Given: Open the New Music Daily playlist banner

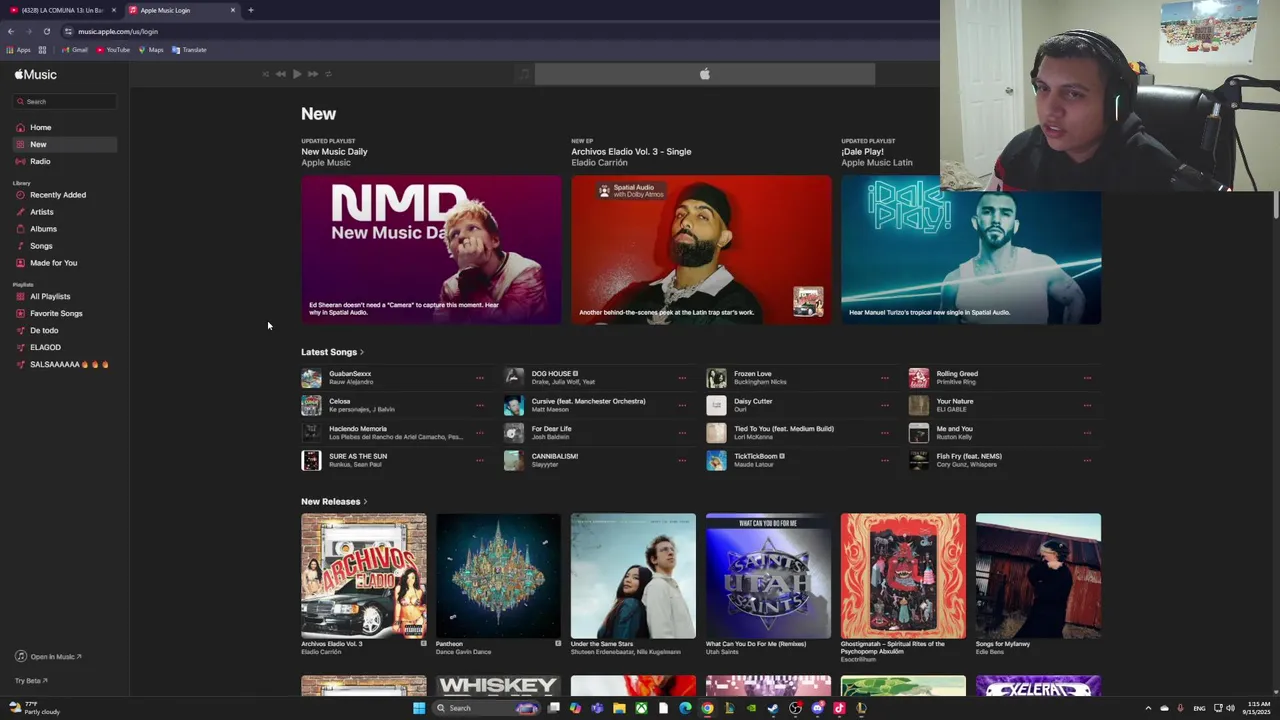Looking at the screenshot, I should (431, 250).
